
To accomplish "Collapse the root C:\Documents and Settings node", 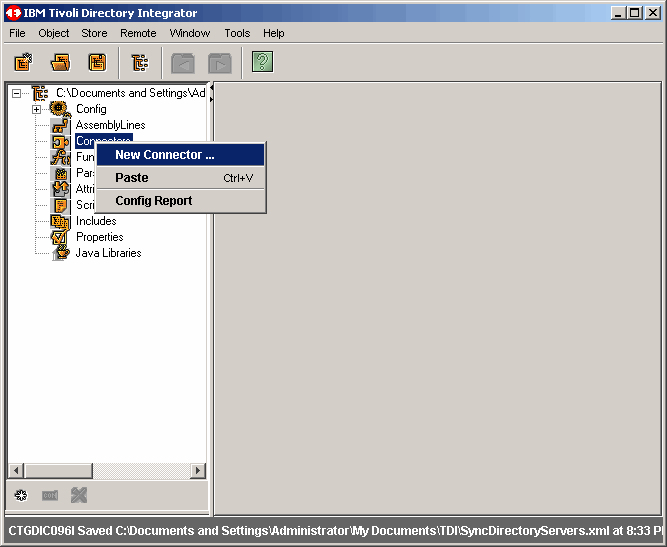I will point(16,93).
